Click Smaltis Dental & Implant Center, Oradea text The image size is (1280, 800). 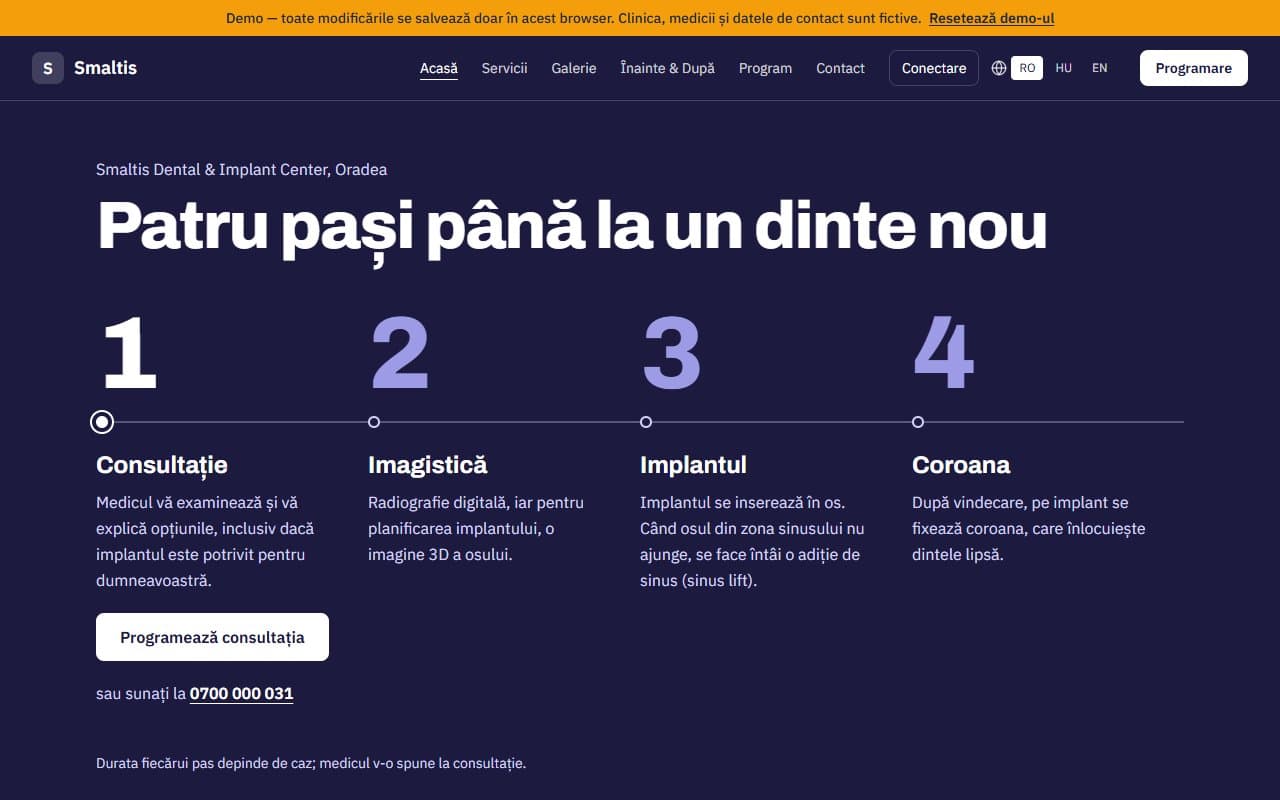pyautogui.click(x=241, y=170)
